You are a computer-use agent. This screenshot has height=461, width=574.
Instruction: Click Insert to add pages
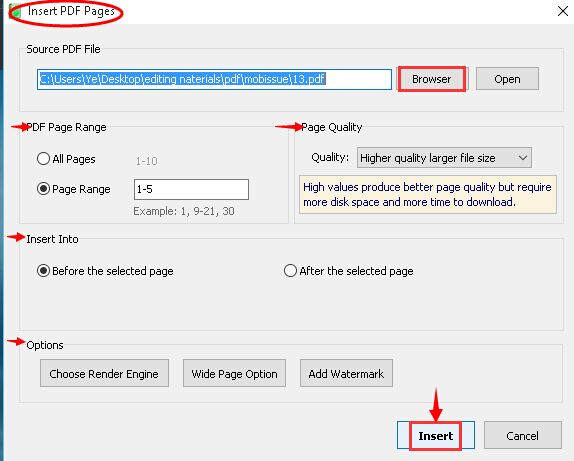(x=436, y=435)
